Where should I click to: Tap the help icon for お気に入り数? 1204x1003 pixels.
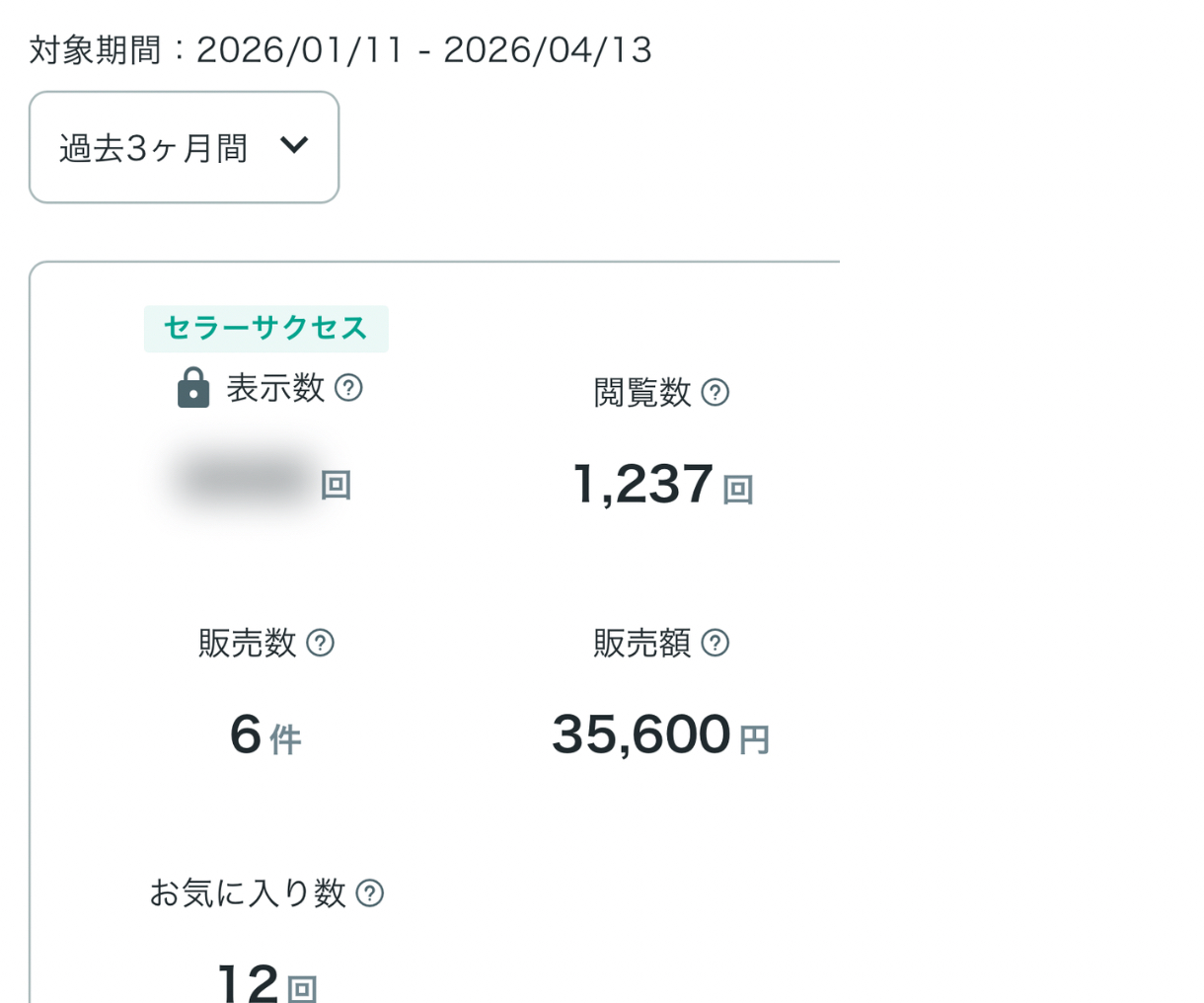[369, 893]
